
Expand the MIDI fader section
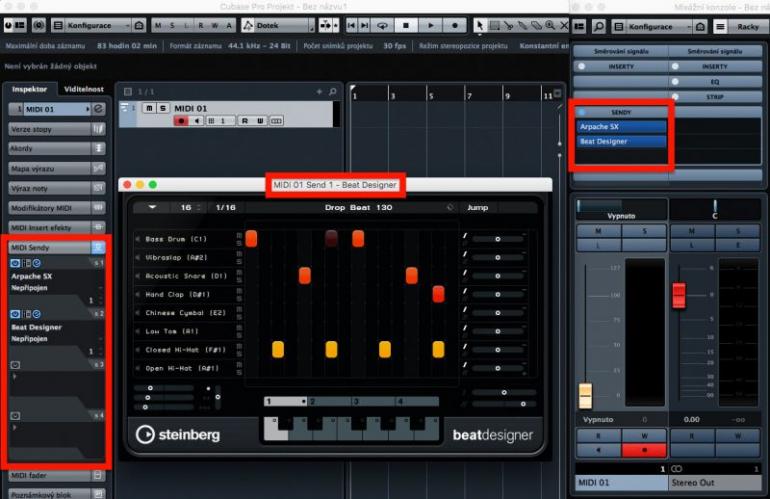(x=56, y=475)
